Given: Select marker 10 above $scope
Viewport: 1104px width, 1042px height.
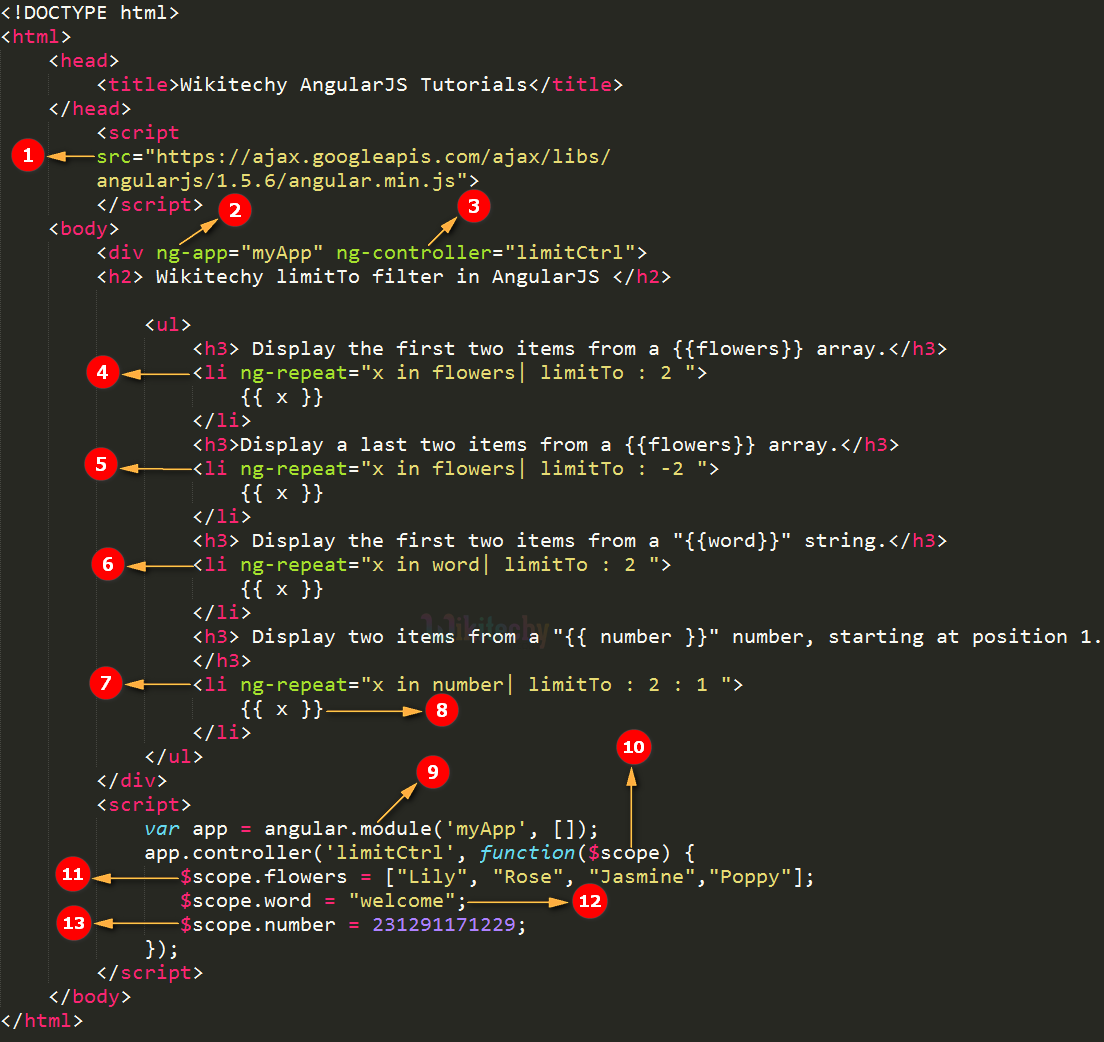Looking at the screenshot, I should (x=634, y=747).
